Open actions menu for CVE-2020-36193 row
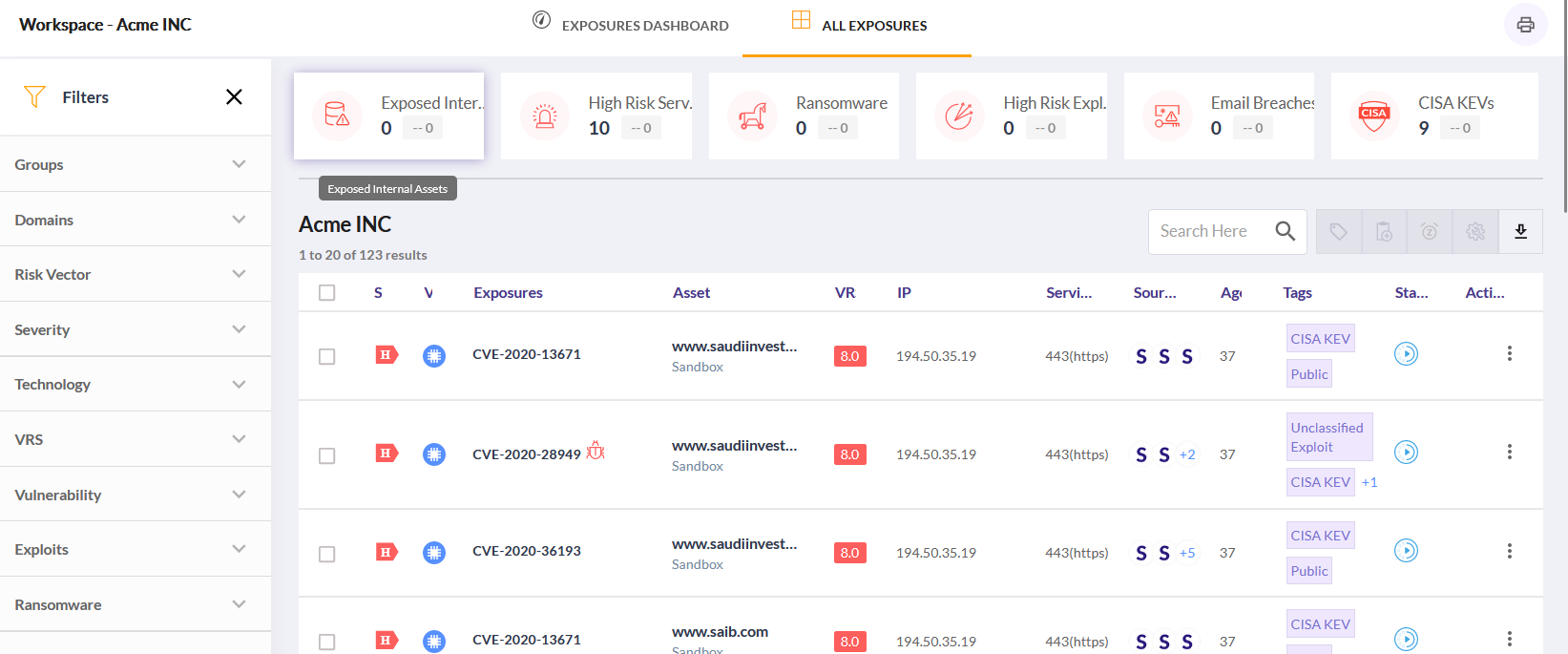 click(1509, 551)
